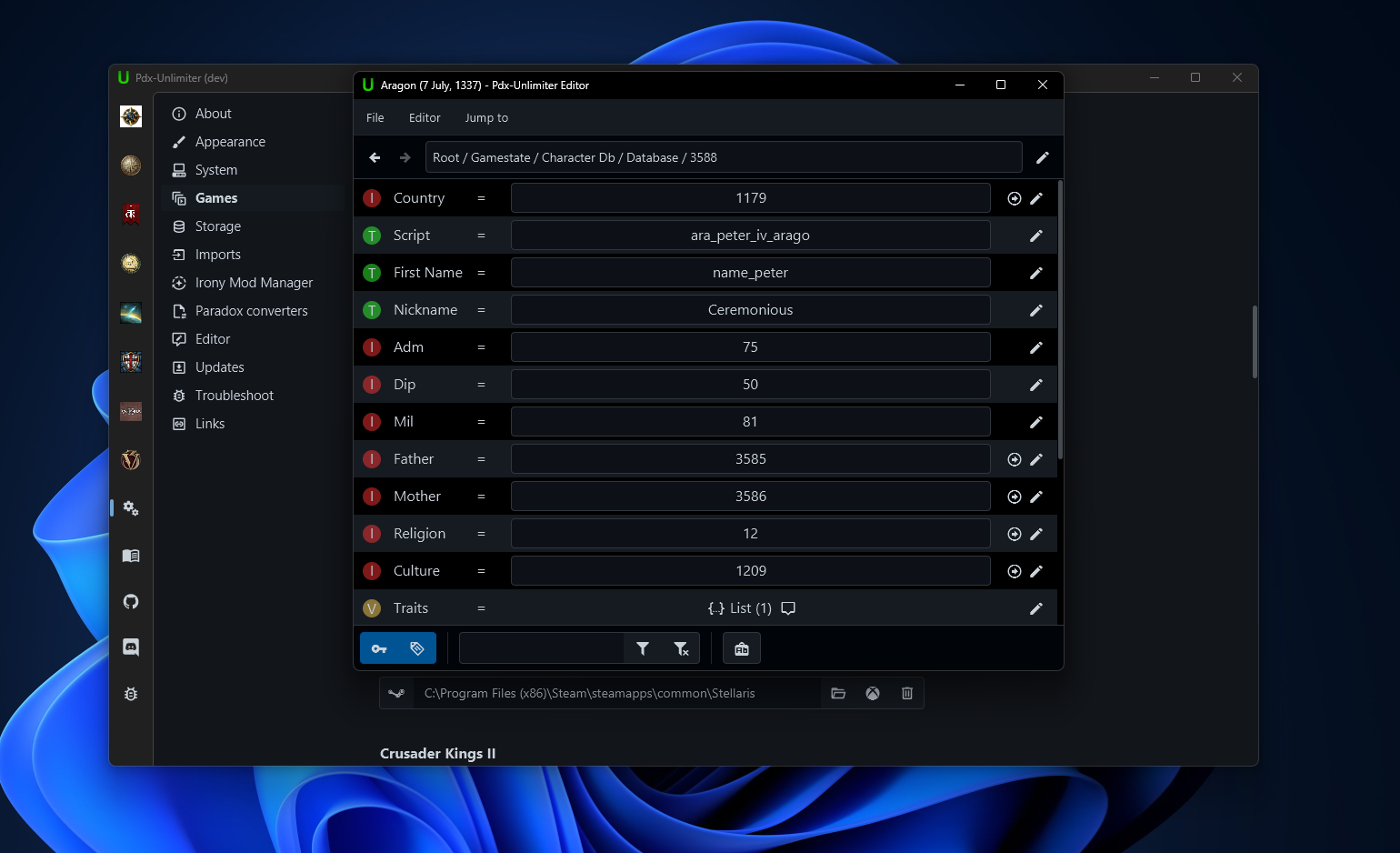The image size is (1400, 853).
Task: Select Appearance in settings sidebar
Action: pos(230,142)
